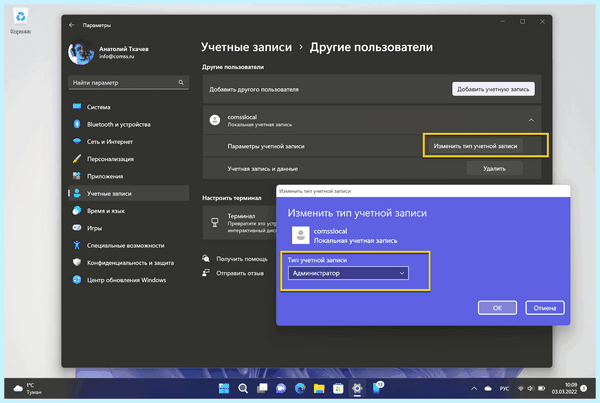Screen dimensions: 600x403
Task: Open Task View from the taskbar
Action: (x=262, y=388)
